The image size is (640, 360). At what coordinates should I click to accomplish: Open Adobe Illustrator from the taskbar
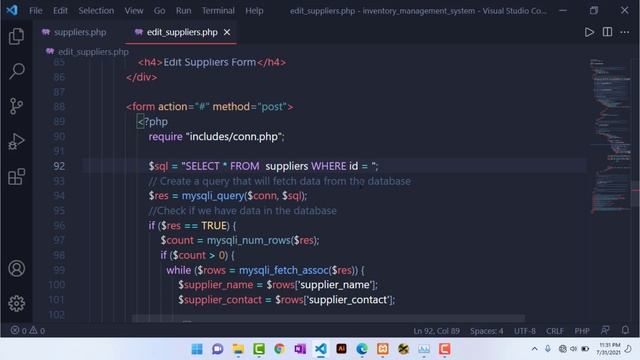pos(341,349)
